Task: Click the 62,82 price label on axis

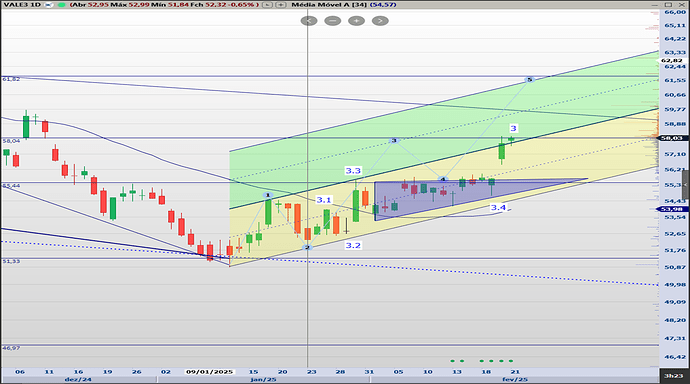Action: click(672, 60)
